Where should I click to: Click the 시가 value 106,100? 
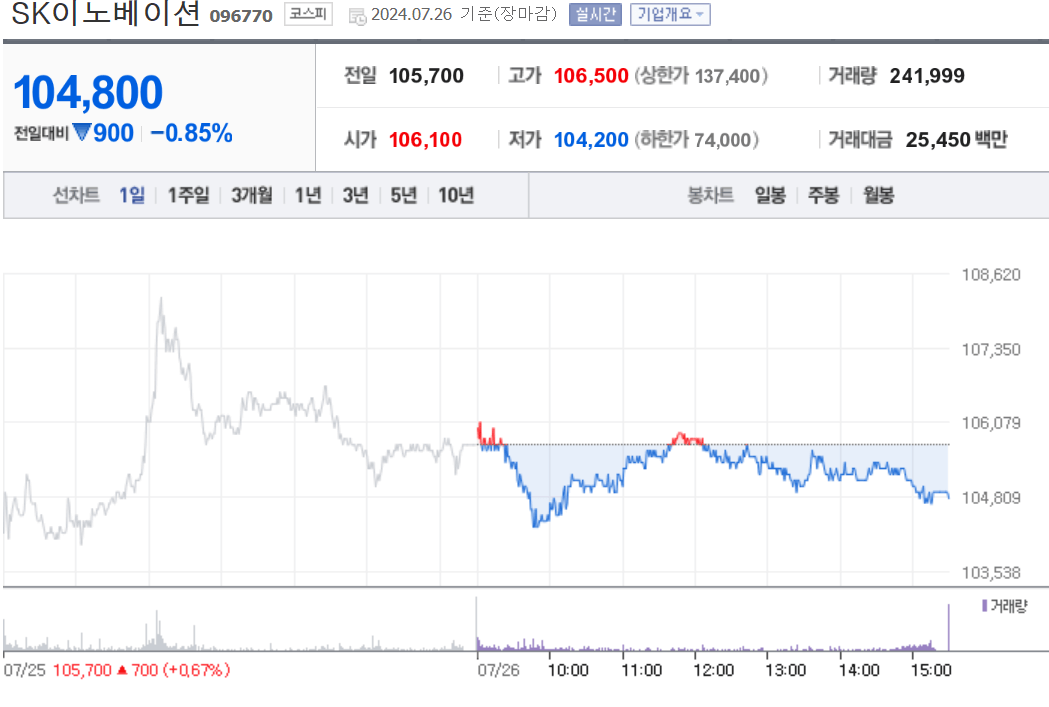pyautogui.click(x=425, y=140)
